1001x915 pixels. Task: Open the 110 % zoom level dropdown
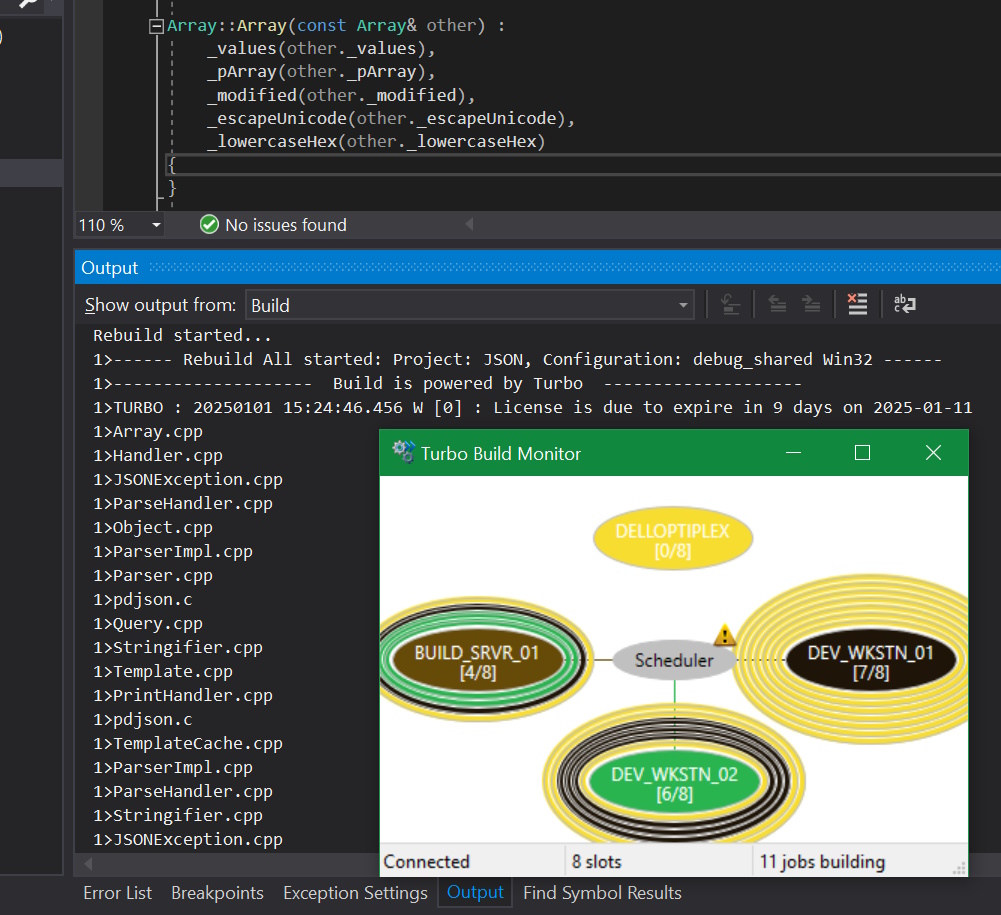[x=156, y=225]
